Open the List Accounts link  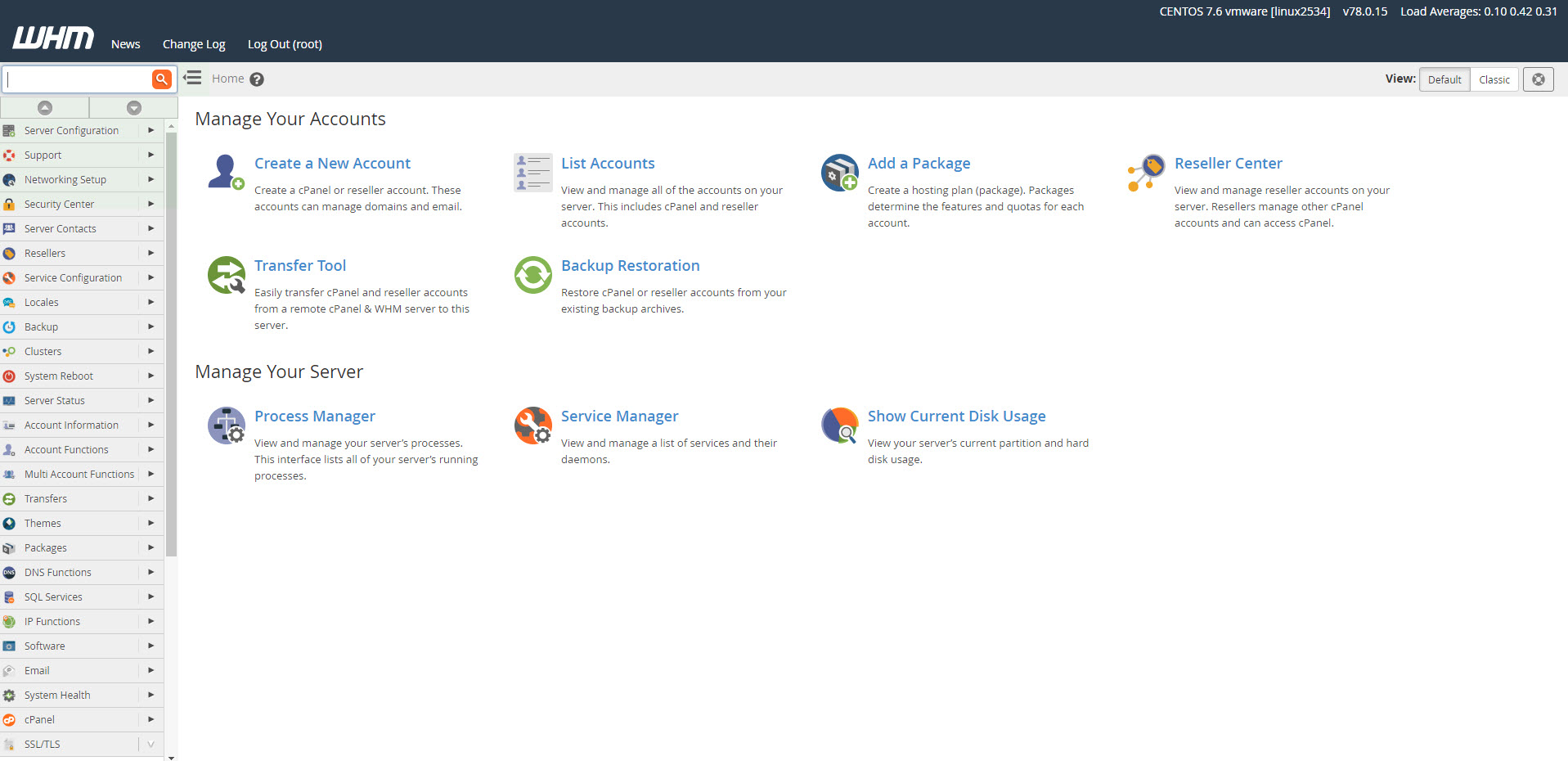click(x=608, y=163)
